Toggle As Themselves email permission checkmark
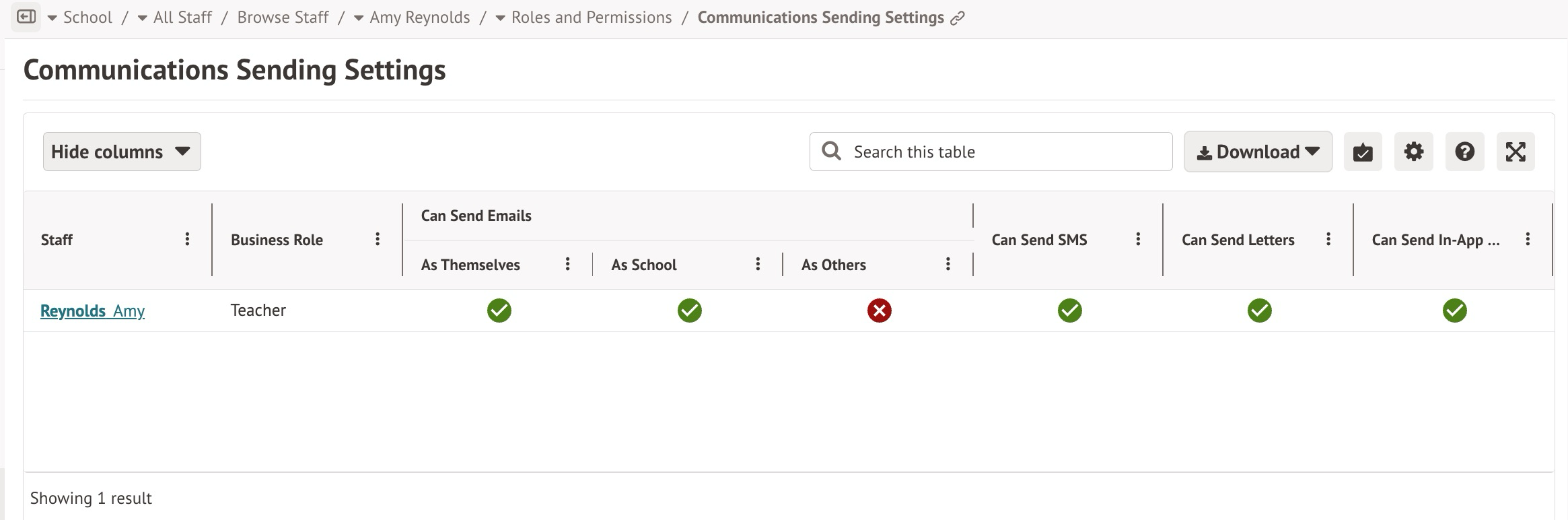The height and width of the screenshot is (520, 1568). 499,311
